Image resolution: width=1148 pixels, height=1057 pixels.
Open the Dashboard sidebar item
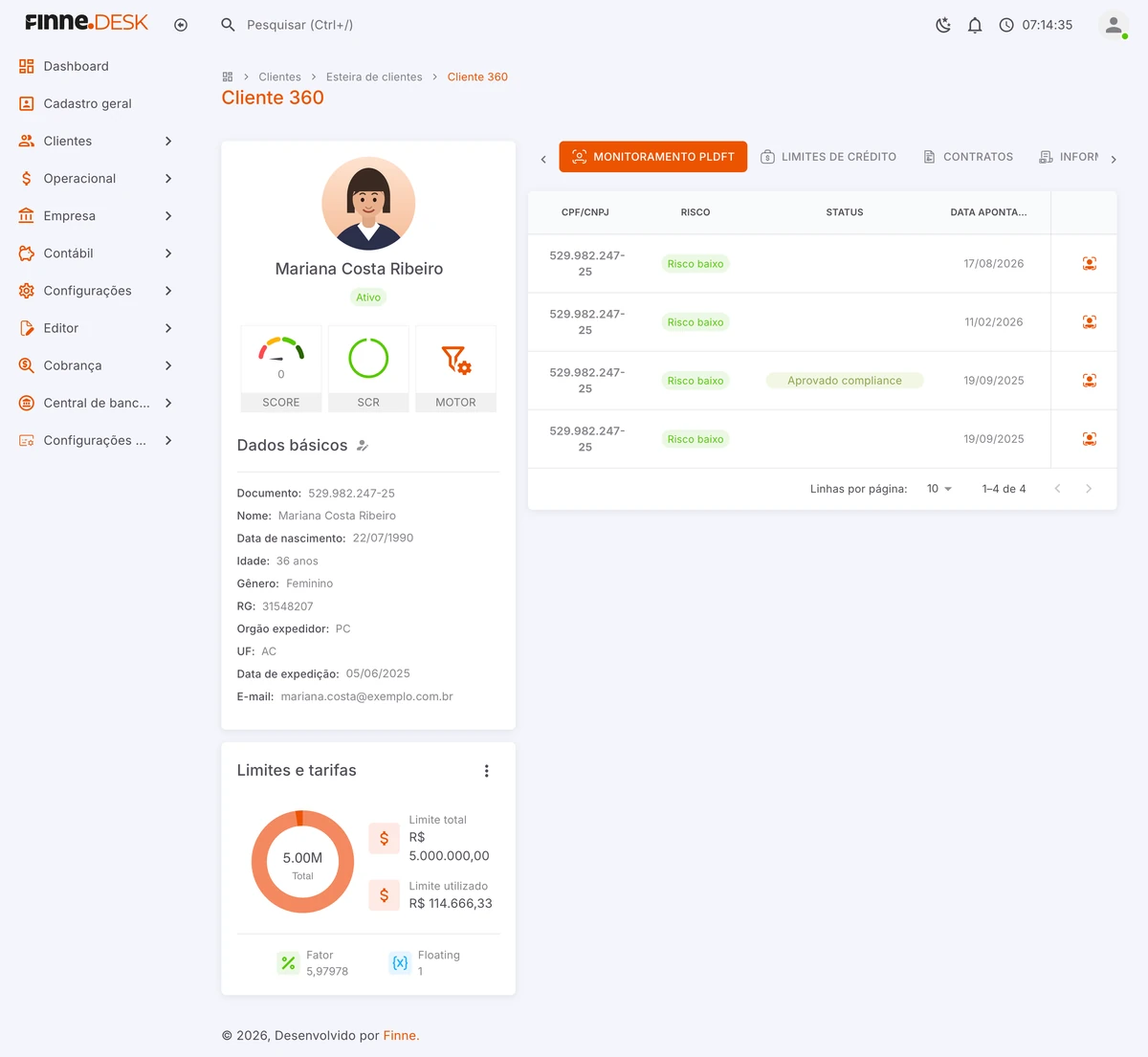click(x=96, y=66)
